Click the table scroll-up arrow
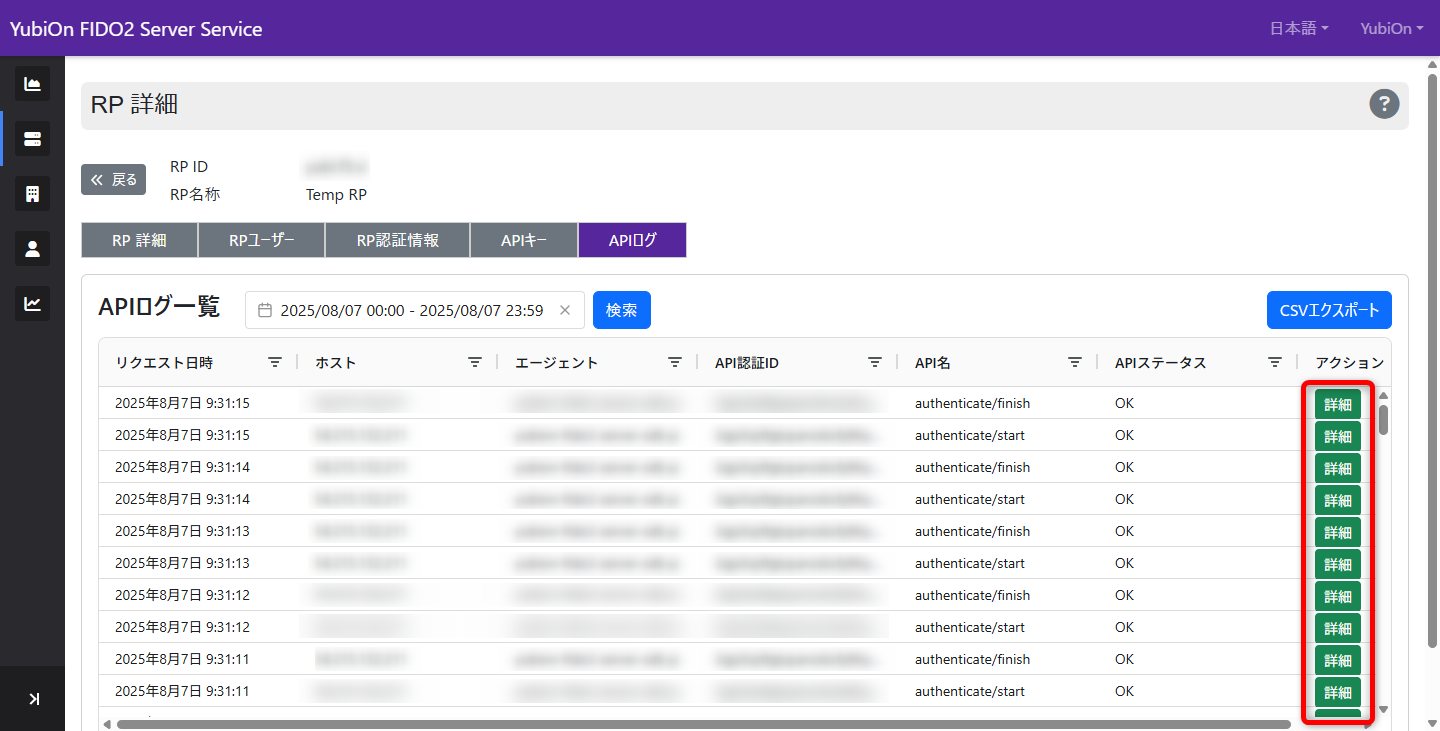This screenshot has width=1440, height=731. click(1384, 395)
